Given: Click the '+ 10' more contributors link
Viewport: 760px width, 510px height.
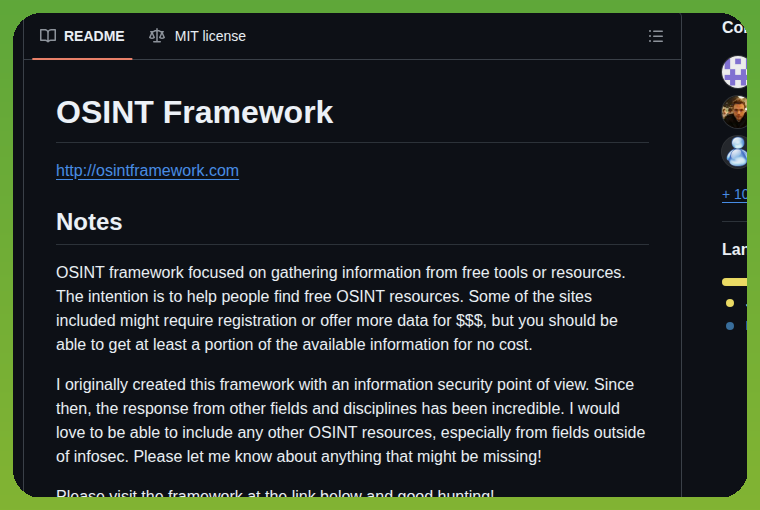Looking at the screenshot, I should tap(734, 194).
